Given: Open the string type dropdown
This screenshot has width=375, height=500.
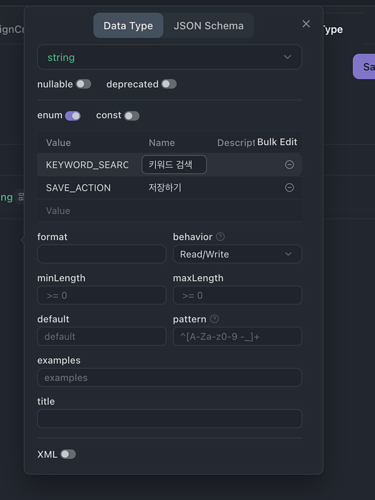Looking at the screenshot, I should (169, 57).
